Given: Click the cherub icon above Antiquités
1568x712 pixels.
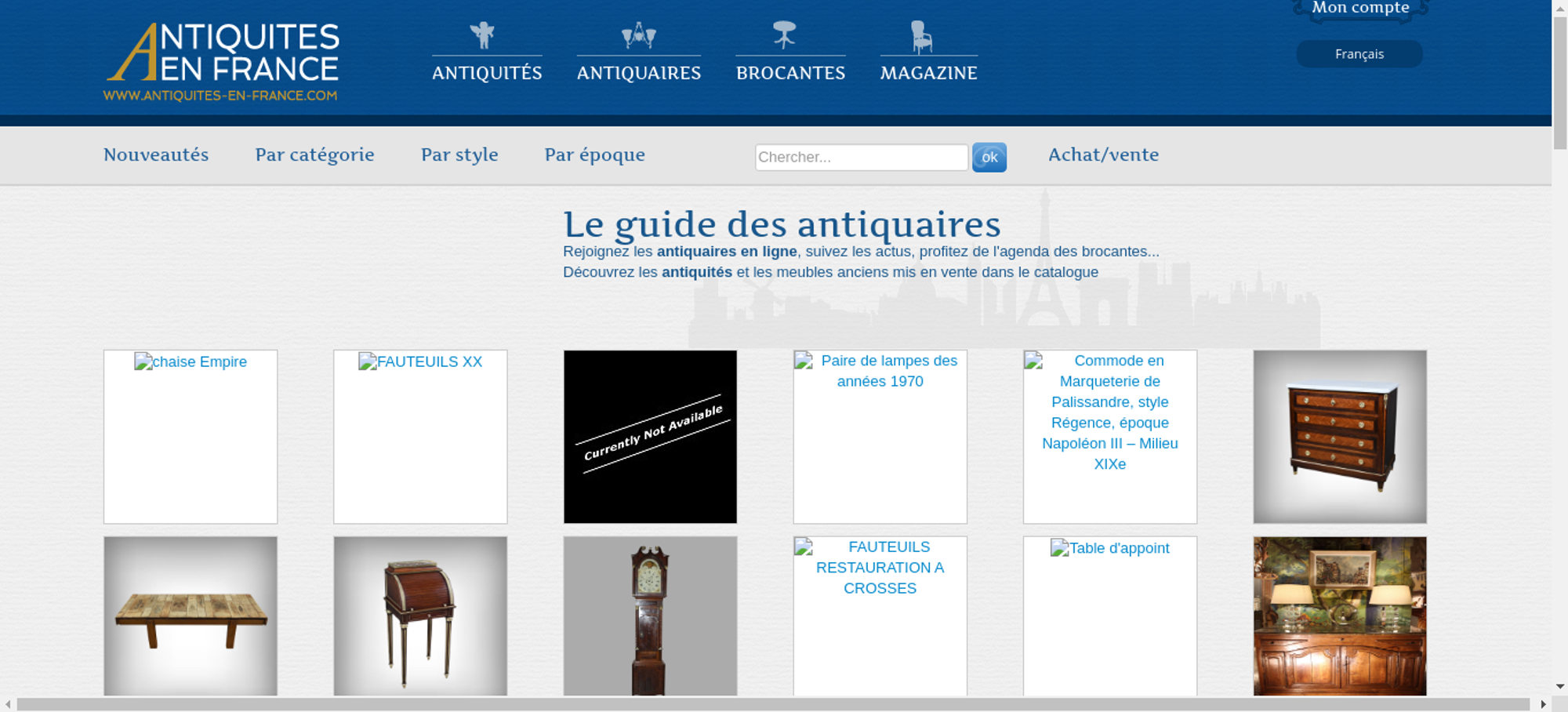Looking at the screenshot, I should point(482,35).
